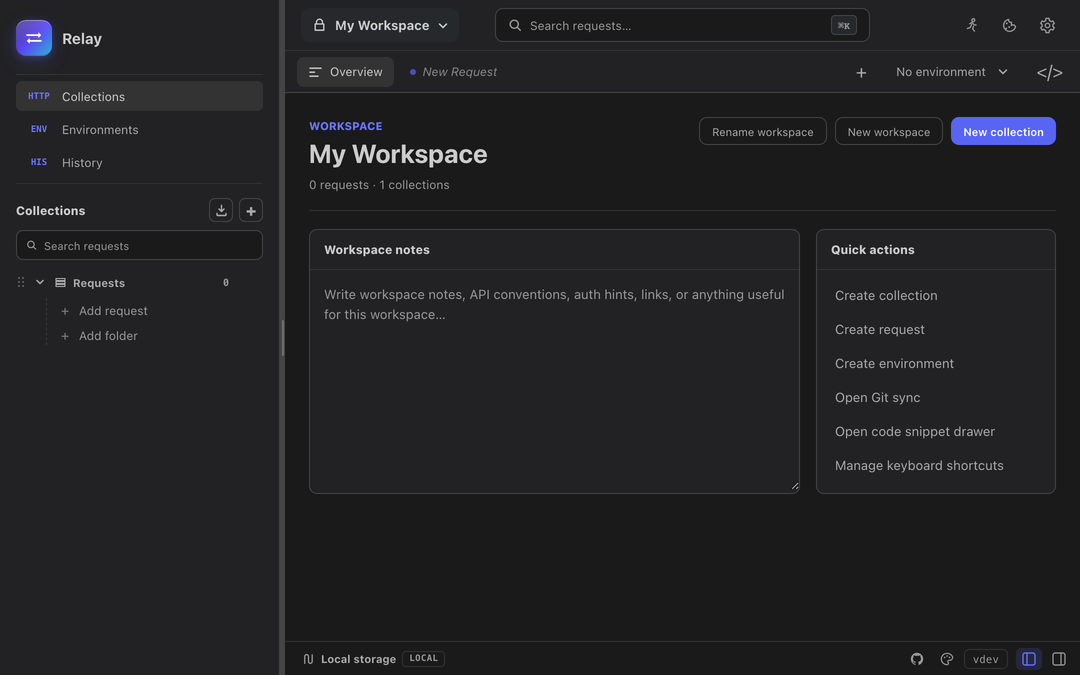Screen dimensions: 1080x675
Task: Click the New workspace button
Action: click(889, 132)
